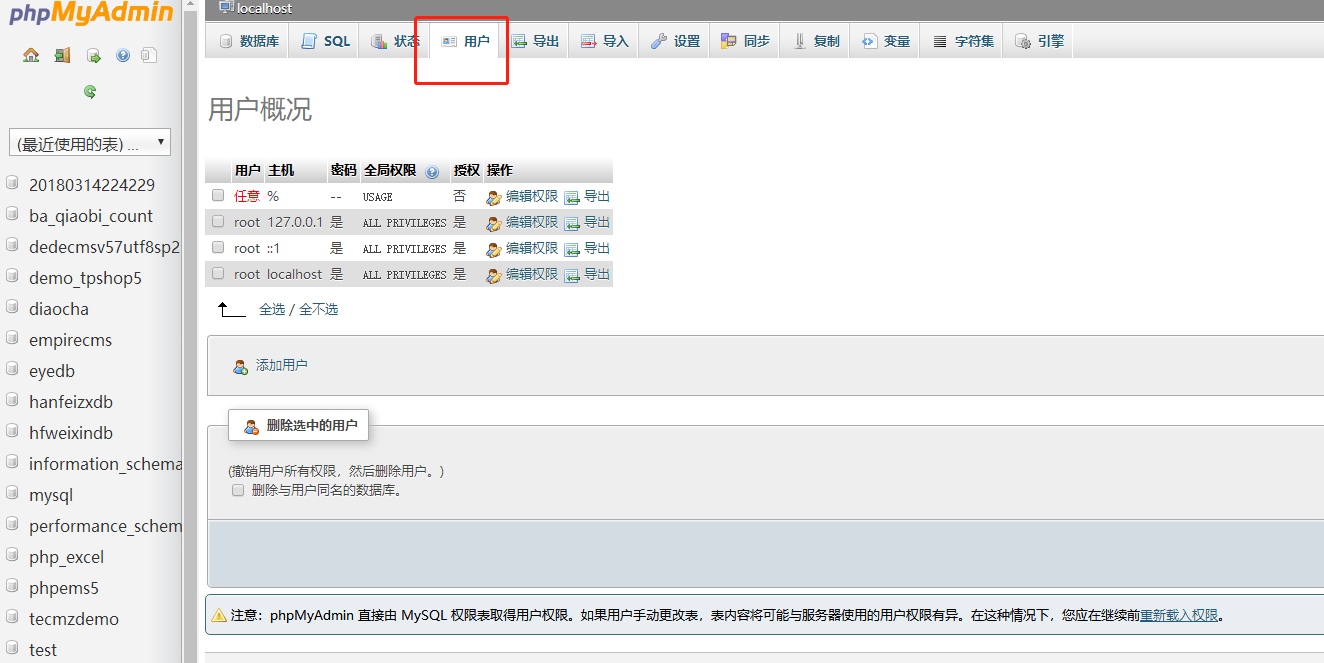Open the phpems5 database
This screenshot has width=1324, height=663.
tap(64, 587)
